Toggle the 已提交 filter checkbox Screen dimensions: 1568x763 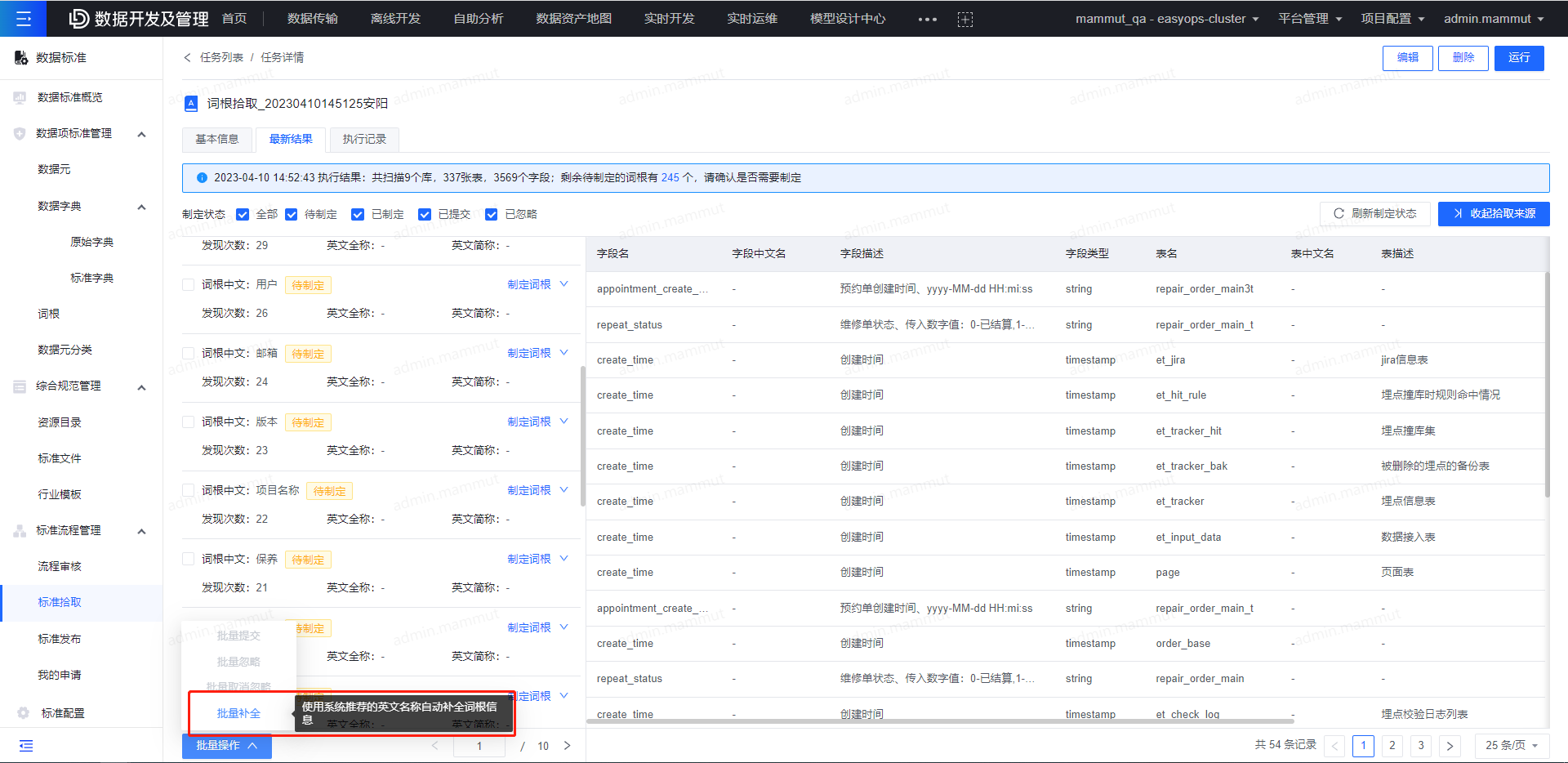point(425,214)
